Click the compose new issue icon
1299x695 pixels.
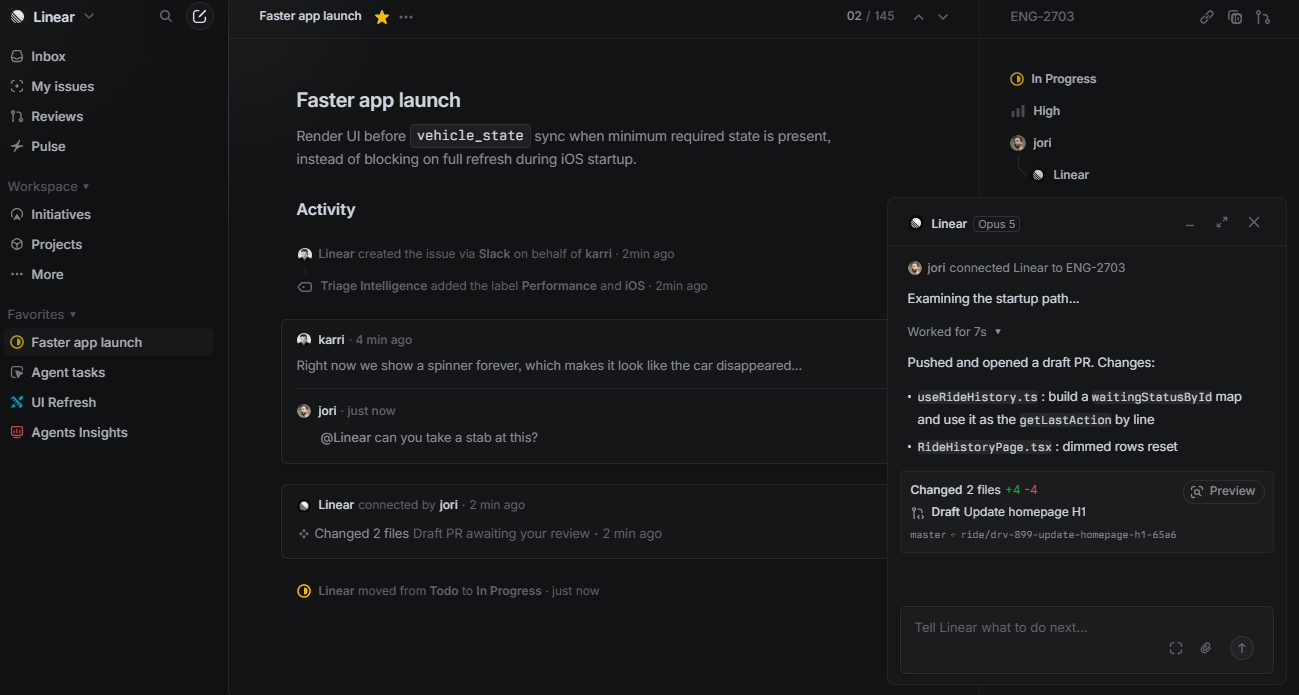click(x=200, y=16)
